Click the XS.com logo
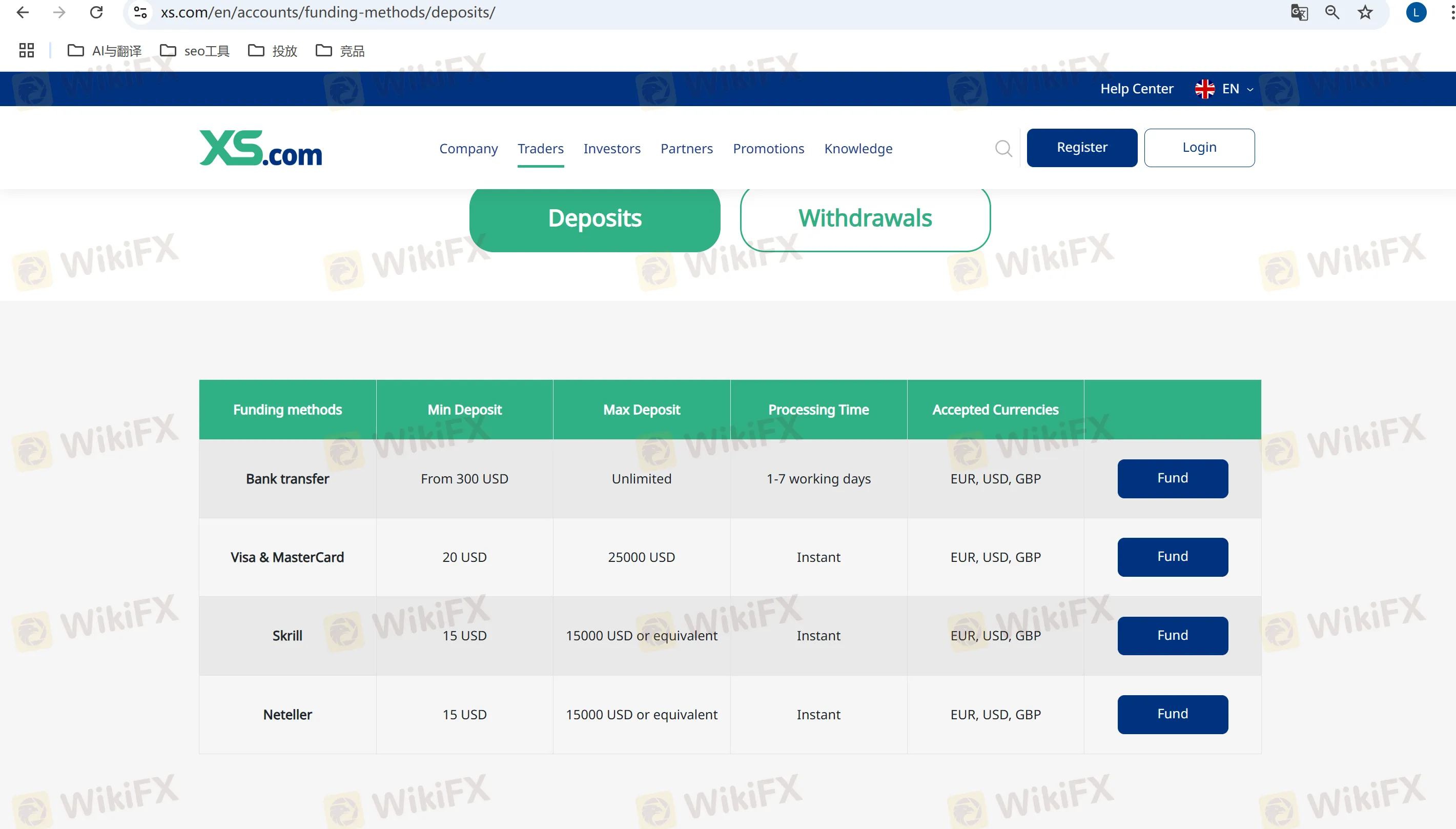Image resolution: width=1456 pixels, height=829 pixels. click(260, 148)
